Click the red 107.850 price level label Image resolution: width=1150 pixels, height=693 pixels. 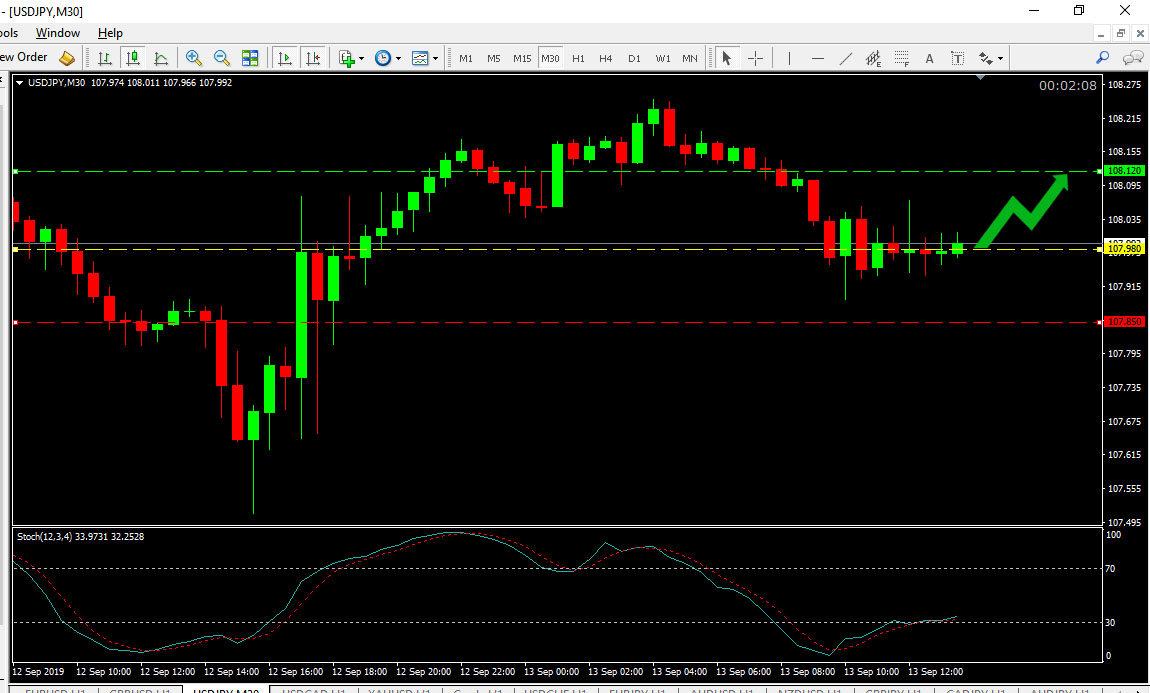click(1124, 322)
